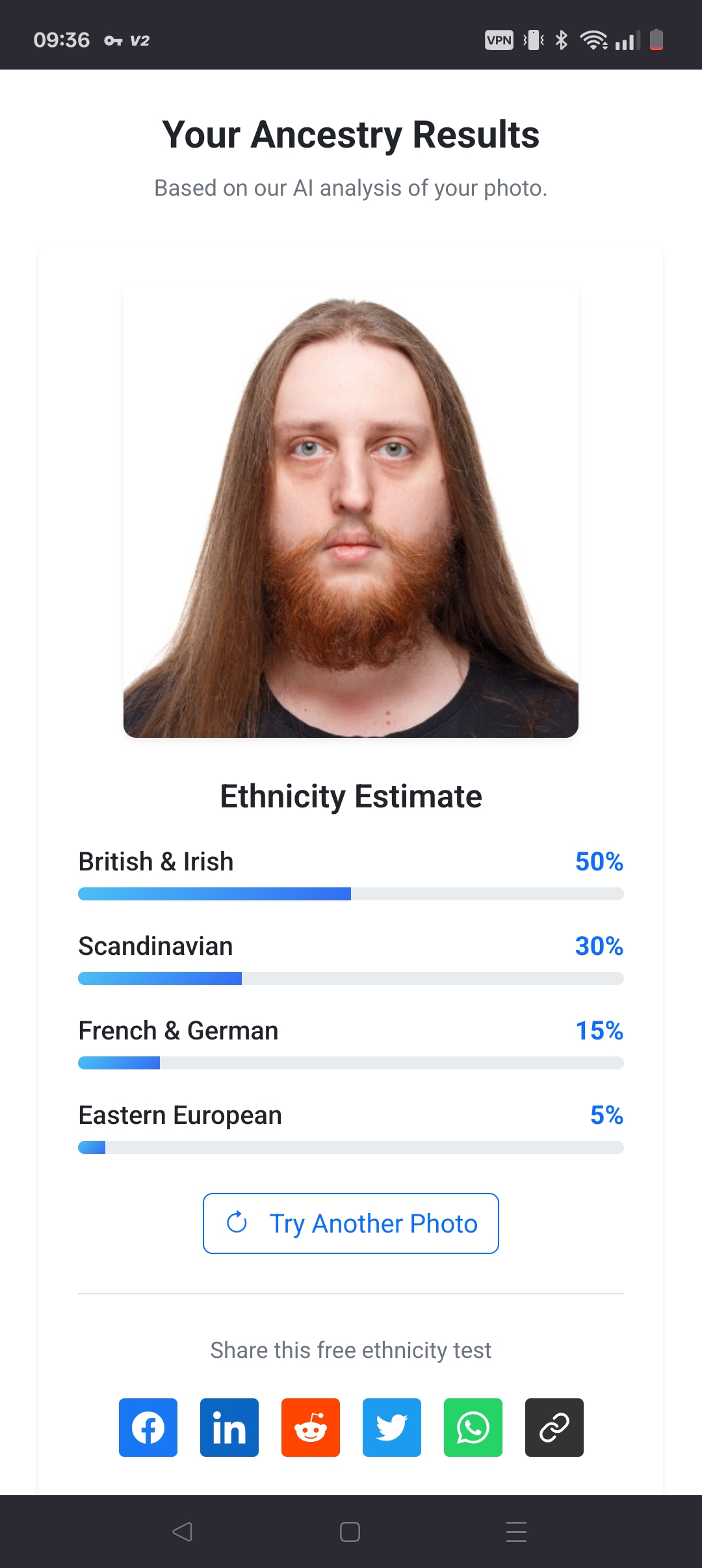
Task: Tap the battery indicator icon
Action: click(656, 40)
